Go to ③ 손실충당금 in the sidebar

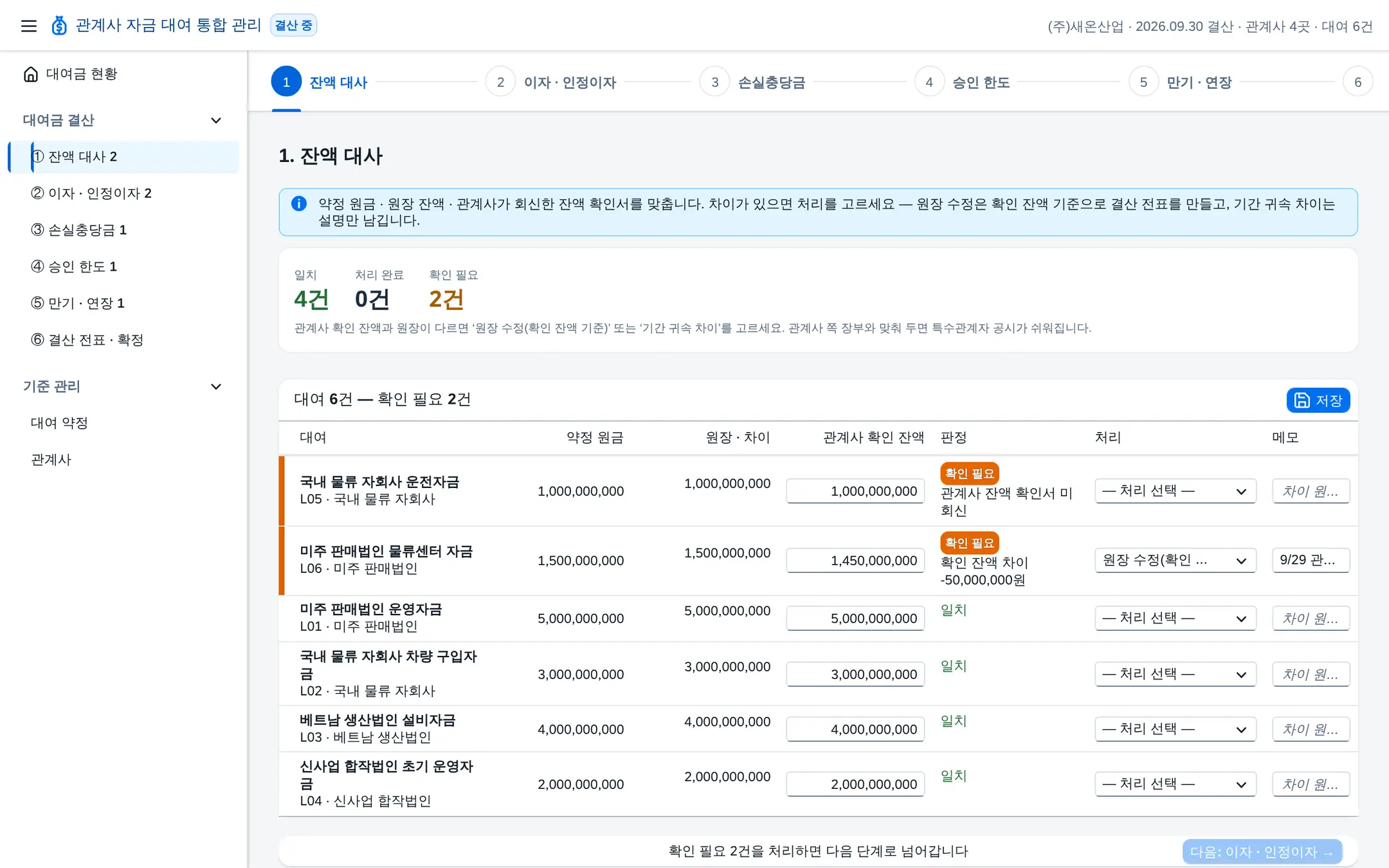[123, 230]
